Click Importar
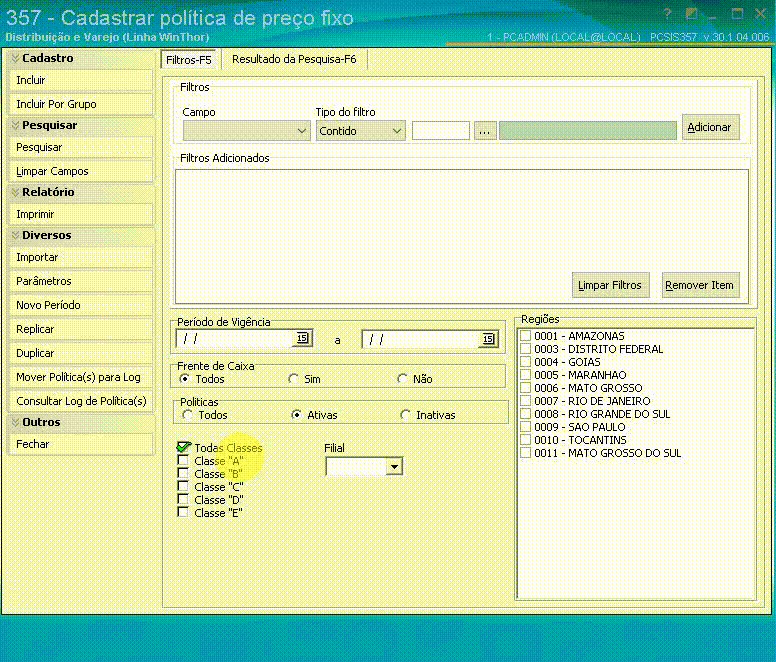The image size is (776, 662). [81, 257]
